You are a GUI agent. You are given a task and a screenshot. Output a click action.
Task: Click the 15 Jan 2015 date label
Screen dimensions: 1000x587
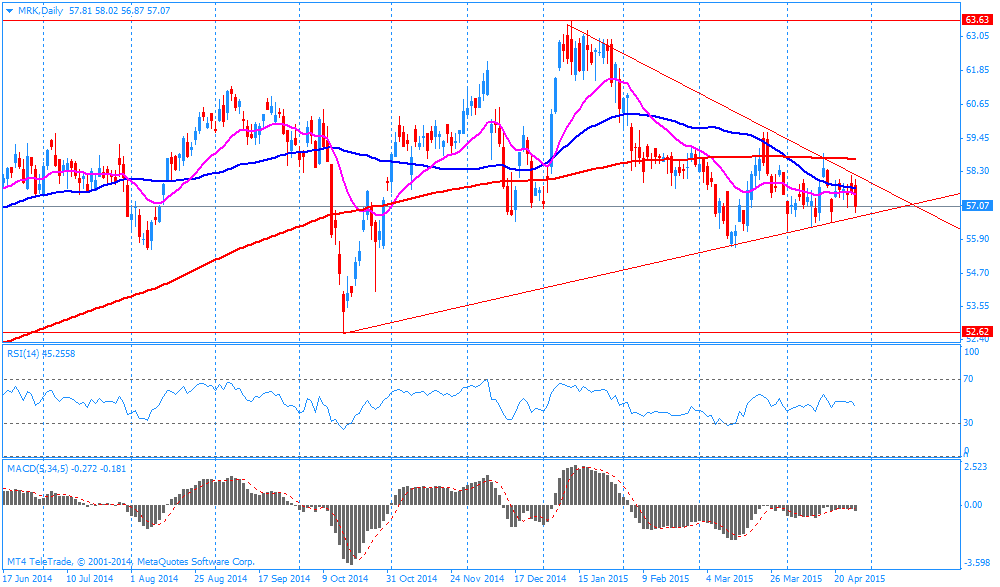603,579
